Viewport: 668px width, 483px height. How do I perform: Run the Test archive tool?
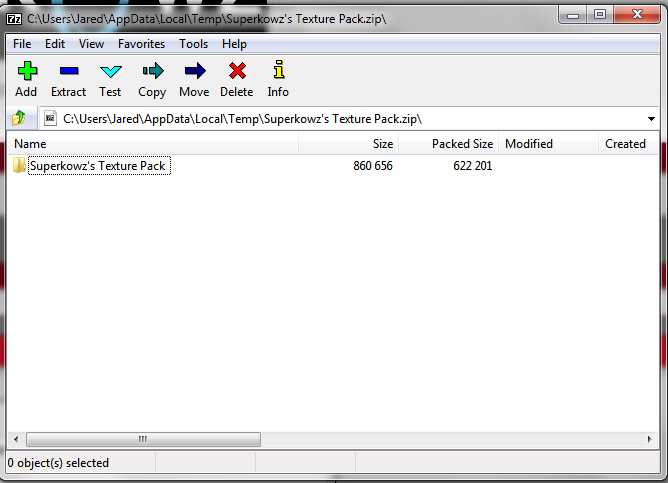click(110, 71)
